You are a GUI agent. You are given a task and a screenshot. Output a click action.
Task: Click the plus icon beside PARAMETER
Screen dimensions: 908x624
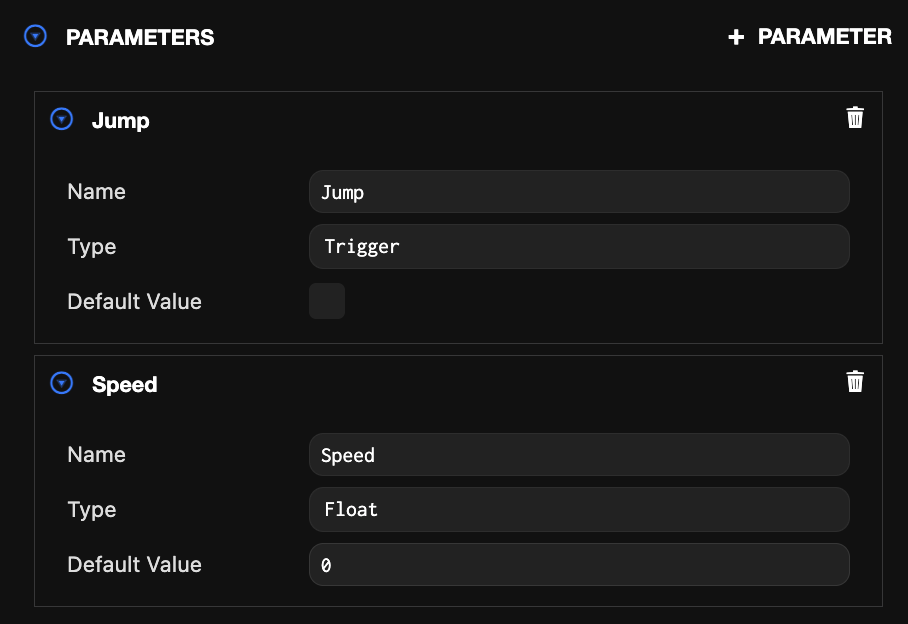pos(736,37)
